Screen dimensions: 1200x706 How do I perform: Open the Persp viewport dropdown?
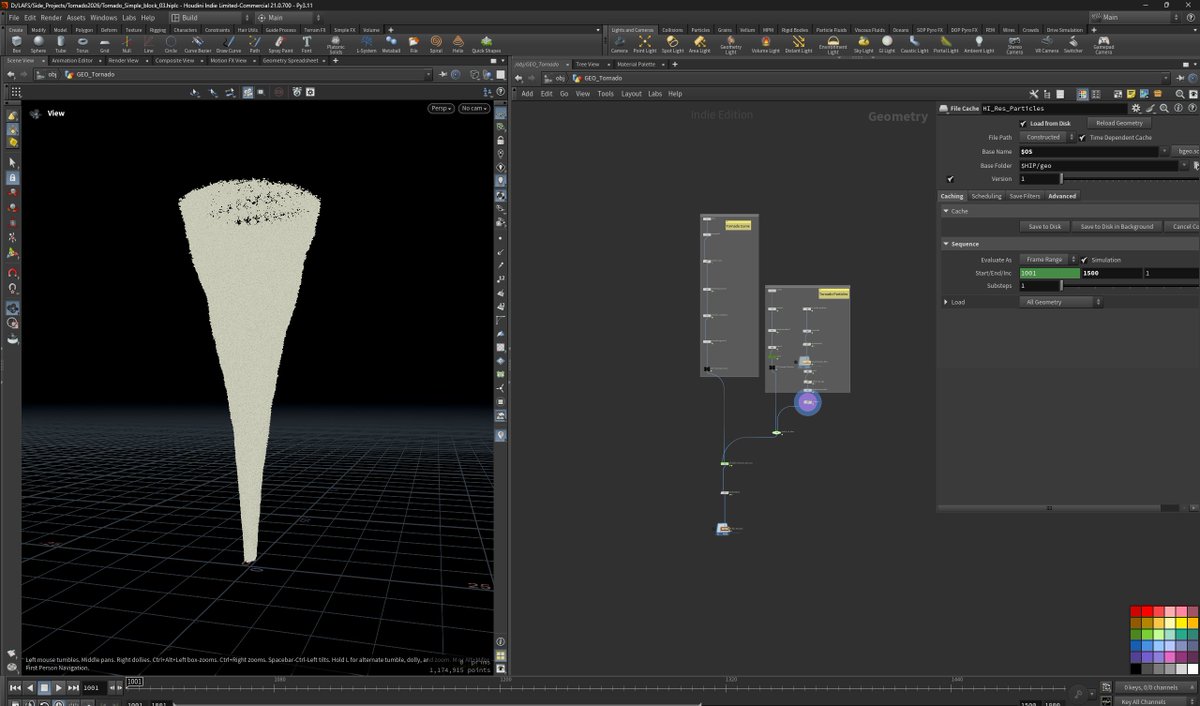(x=441, y=108)
